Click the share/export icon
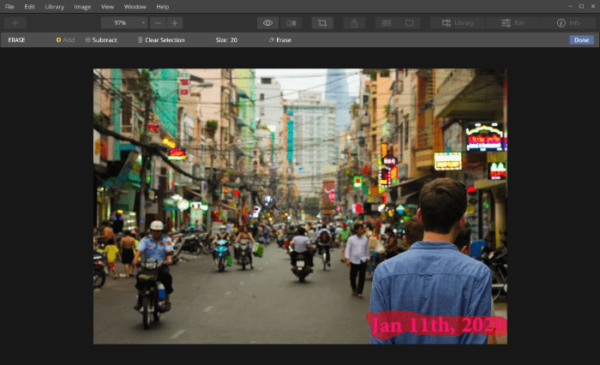600x365 pixels. [x=354, y=23]
